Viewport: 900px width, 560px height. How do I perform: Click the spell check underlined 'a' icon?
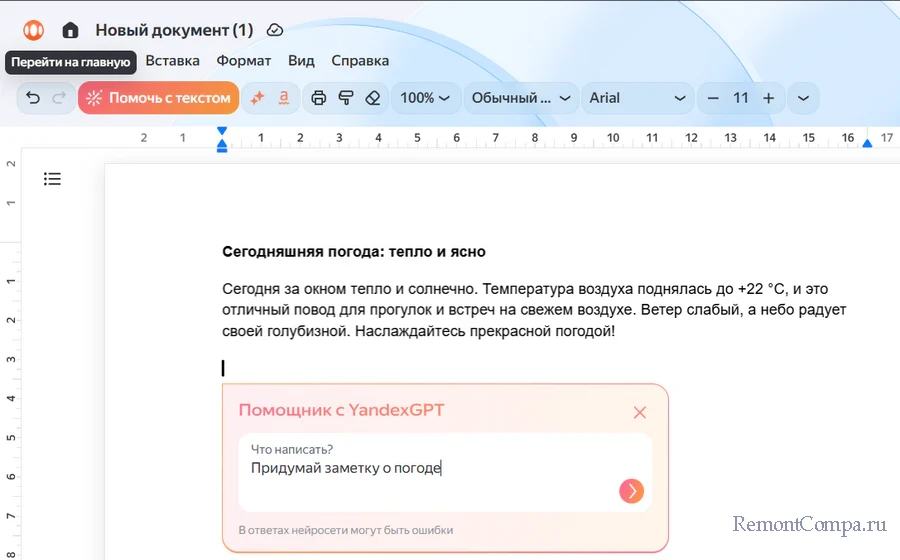[284, 98]
